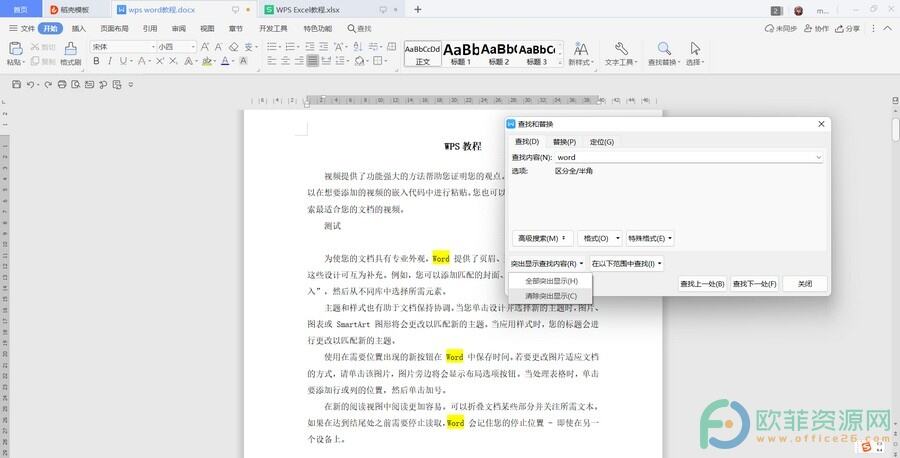900x458 pixels.
Task: Click the Find Next (F) button
Action: [x=754, y=284]
